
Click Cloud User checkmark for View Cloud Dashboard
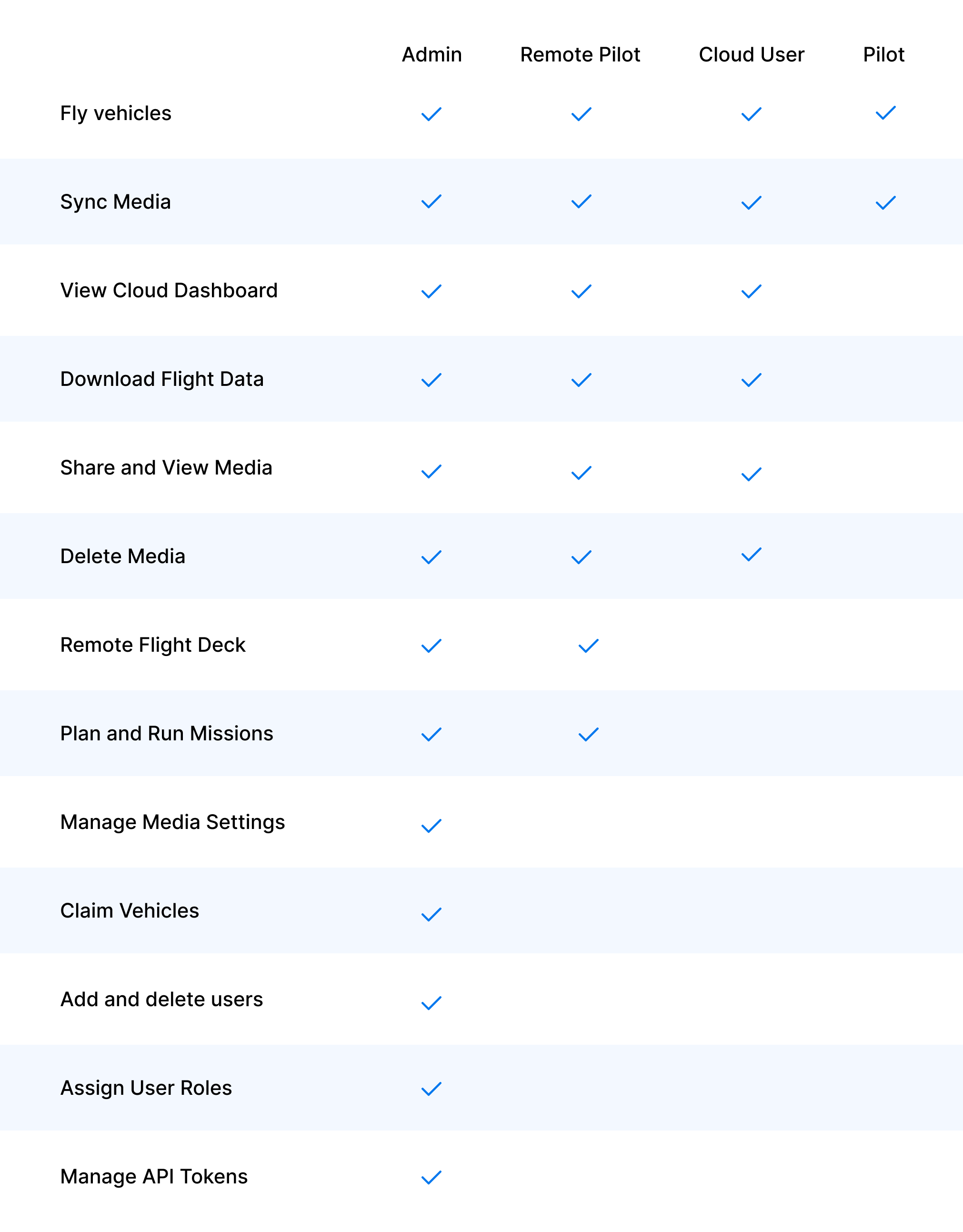click(x=752, y=292)
